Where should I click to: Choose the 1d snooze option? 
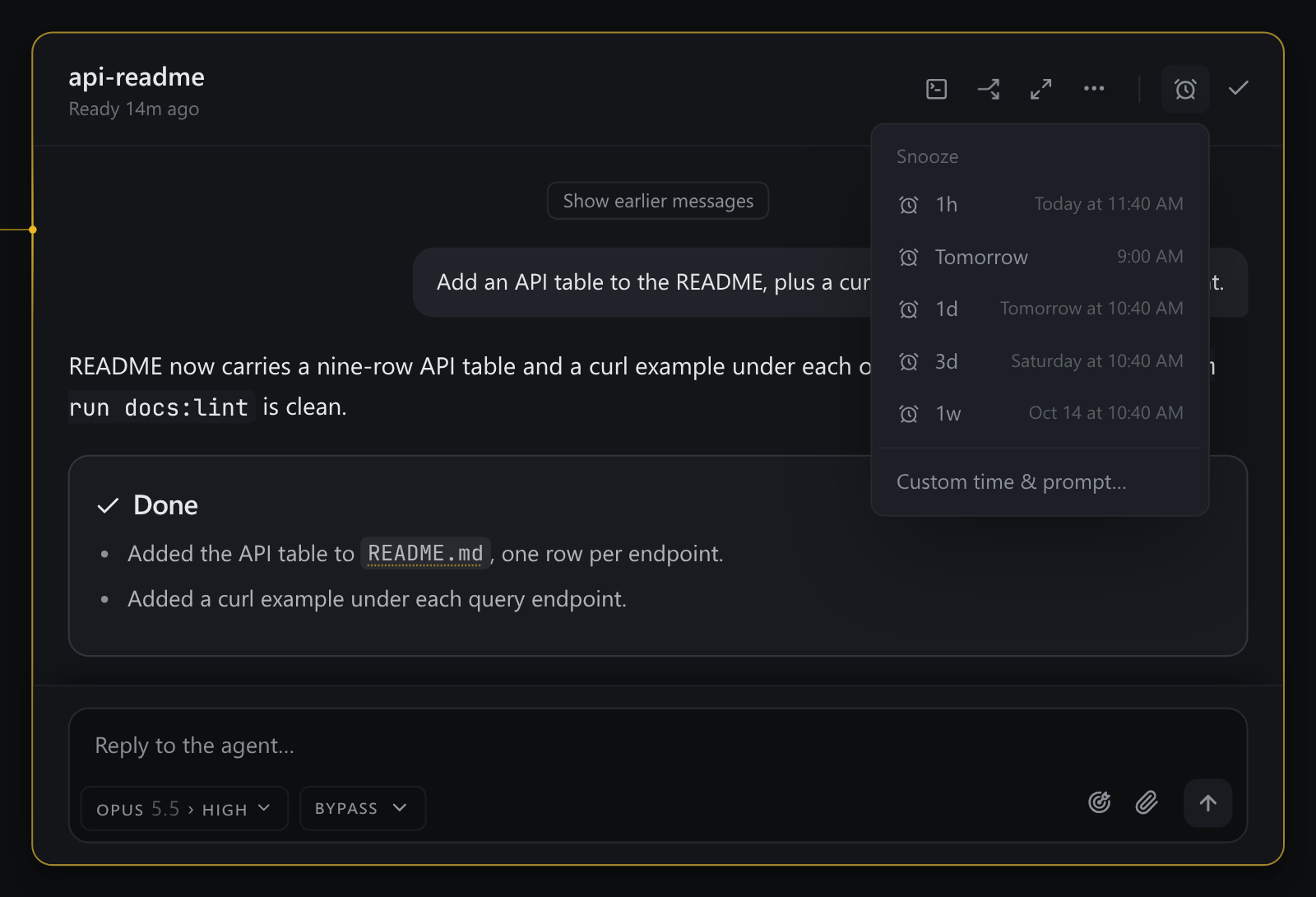[1040, 309]
